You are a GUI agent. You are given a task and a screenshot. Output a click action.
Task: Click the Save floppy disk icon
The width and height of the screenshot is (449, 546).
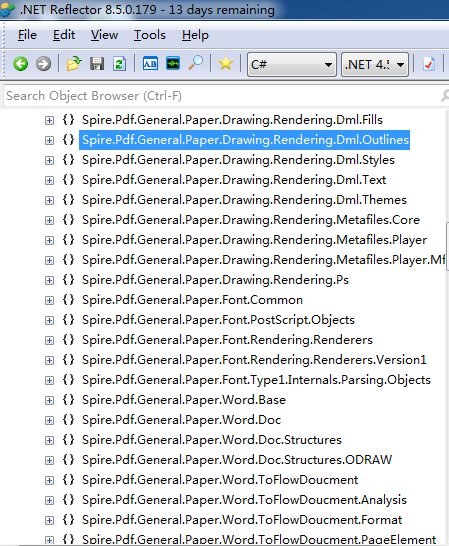[x=97, y=64]
